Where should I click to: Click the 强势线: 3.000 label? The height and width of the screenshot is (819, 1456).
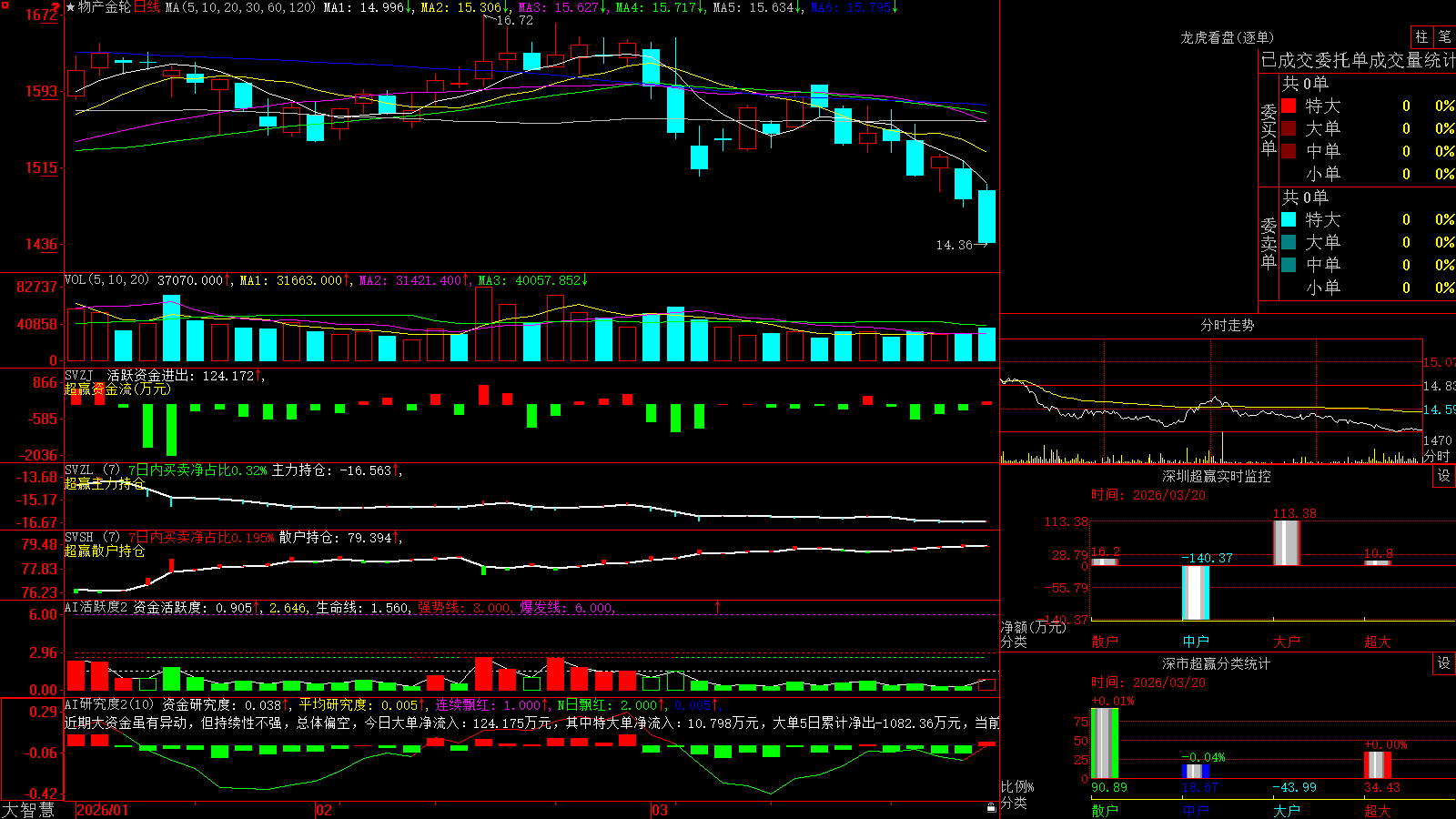tap(466, 607)
